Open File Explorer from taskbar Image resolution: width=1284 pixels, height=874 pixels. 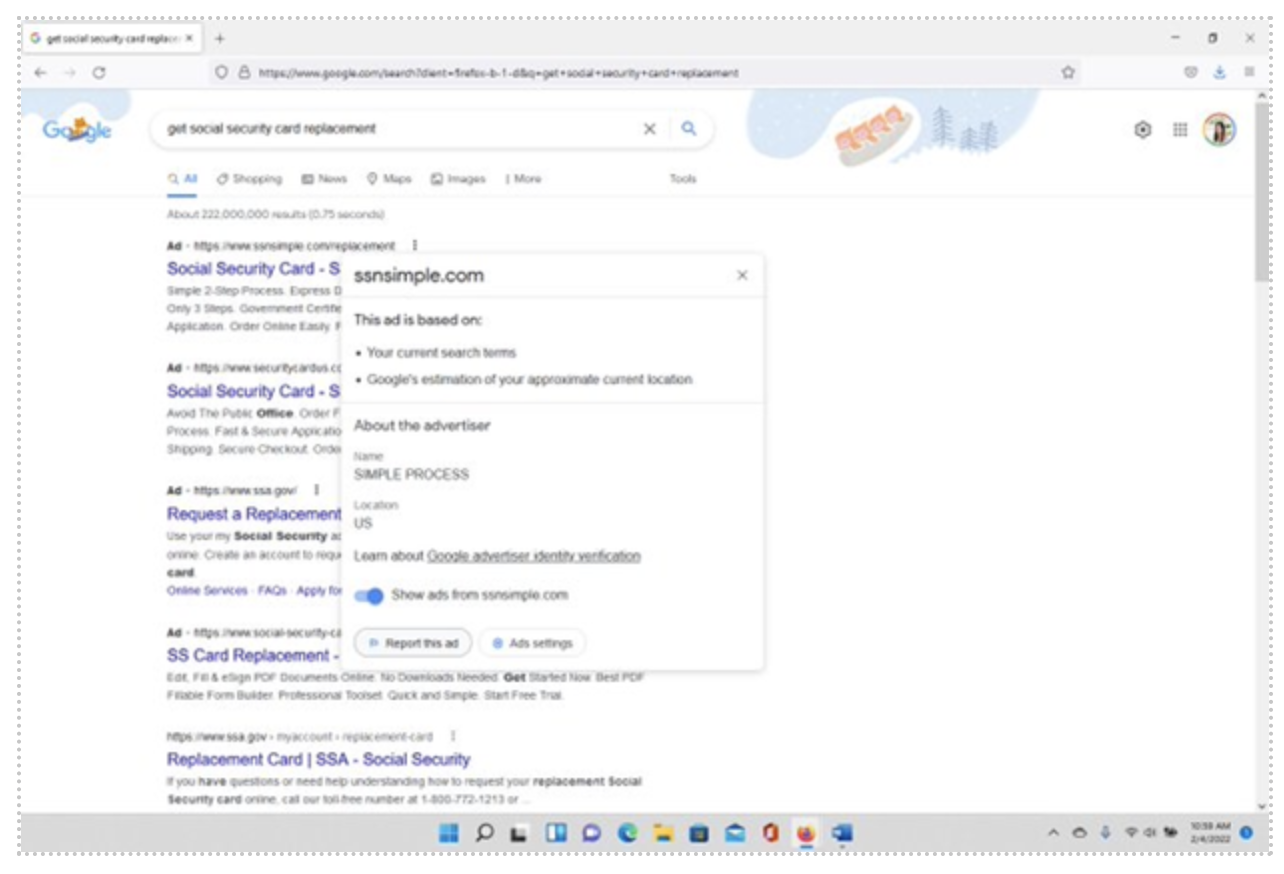click(x=662, y=833)
